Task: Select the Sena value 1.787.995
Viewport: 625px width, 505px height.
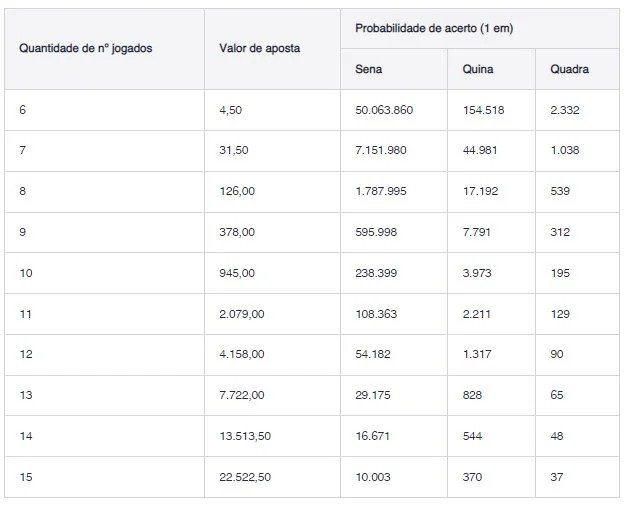Action: pyautogui.click(x=381, y=191)
